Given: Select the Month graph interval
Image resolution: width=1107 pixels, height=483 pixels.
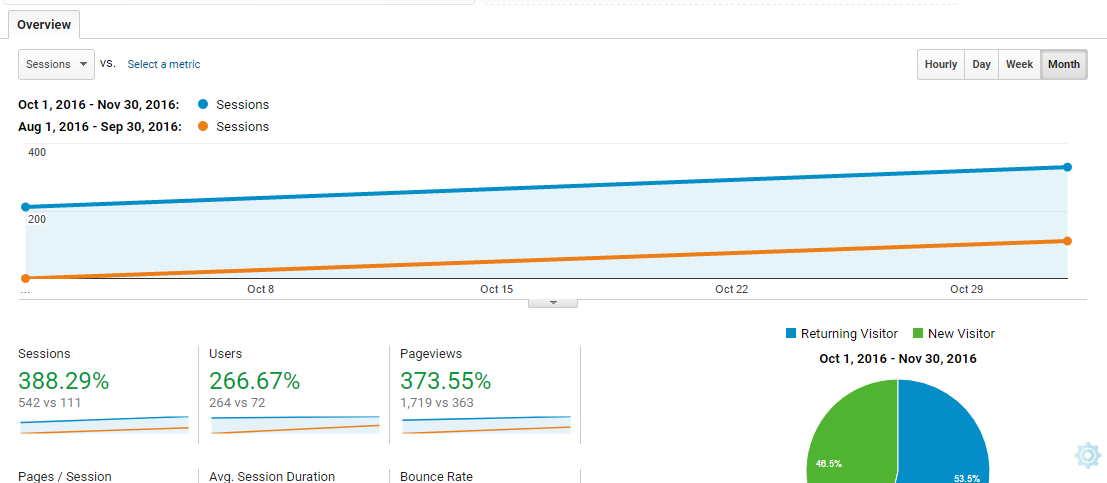Looking at the screenshot, I should tap(1064, 64).
